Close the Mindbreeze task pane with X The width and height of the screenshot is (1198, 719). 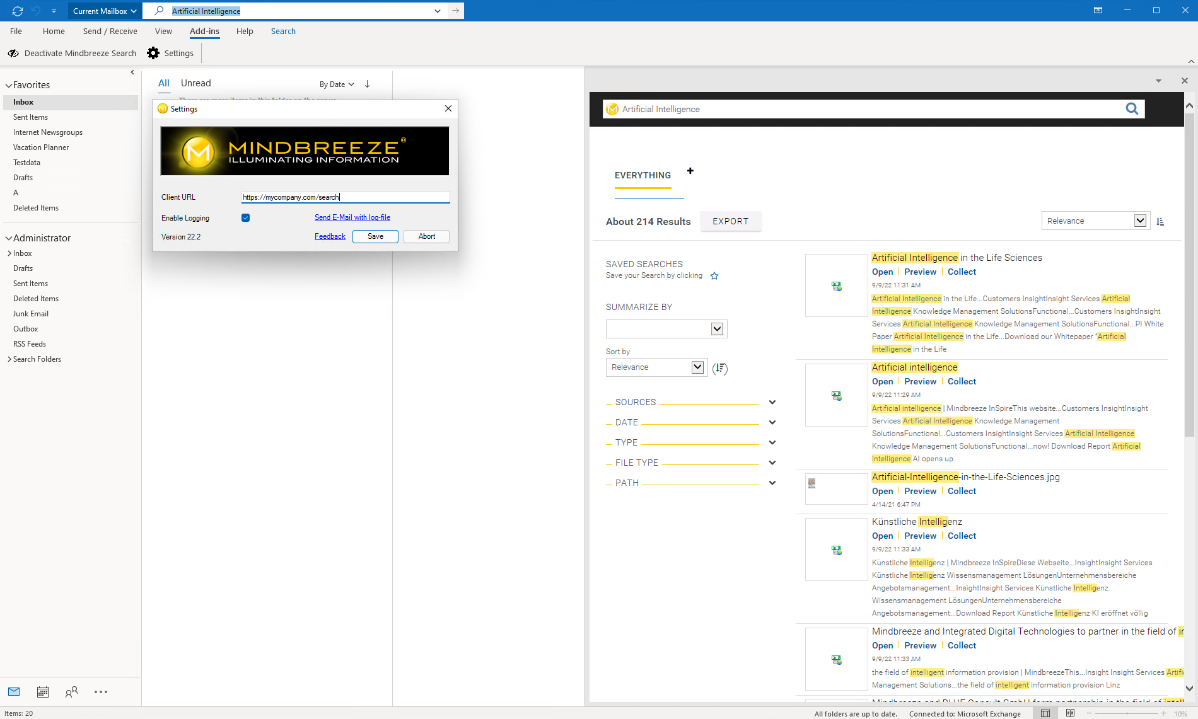click(1184, 80)
